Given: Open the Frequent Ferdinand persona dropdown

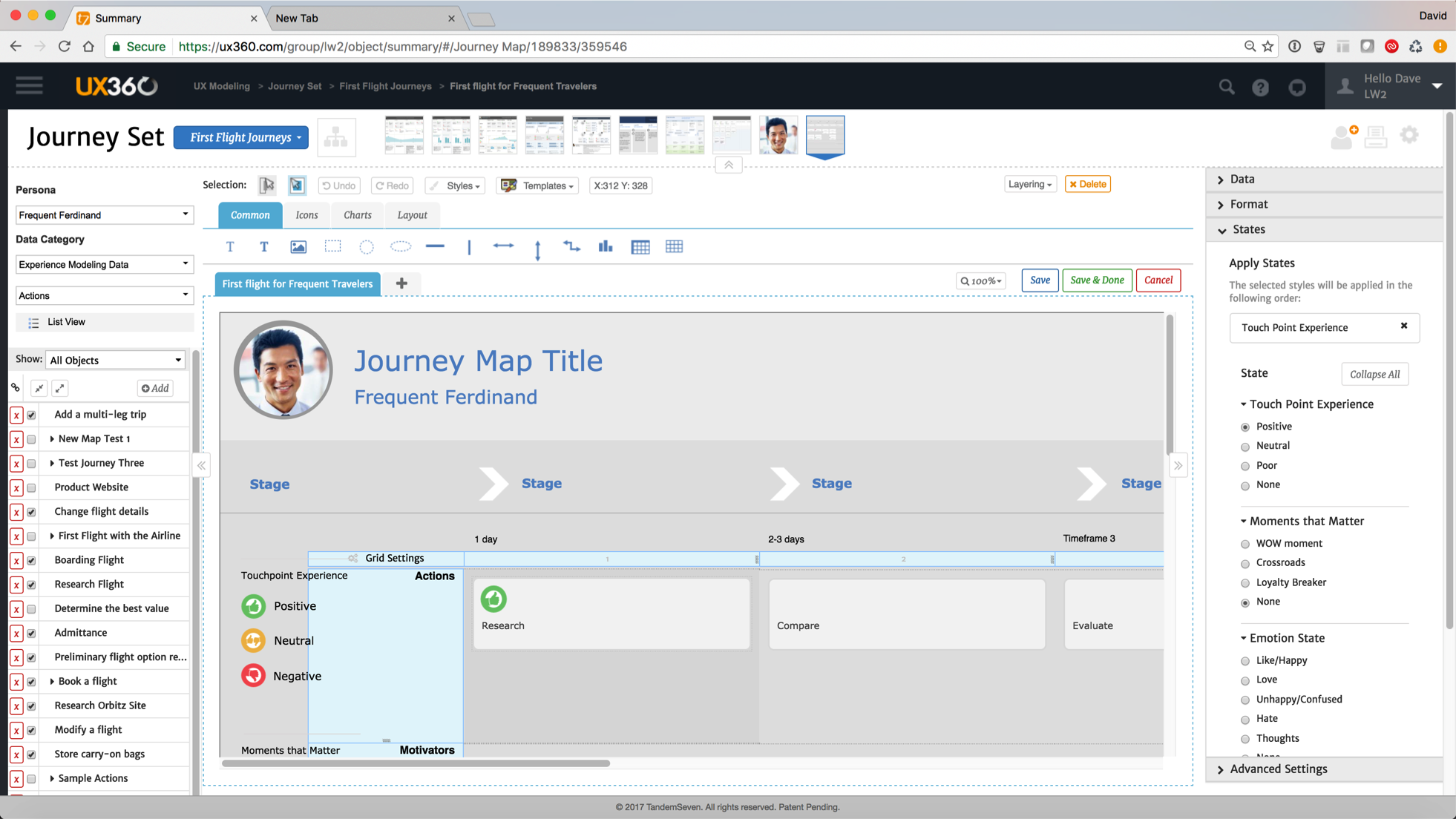Looking at the screenshot, I should pos(103,215).
